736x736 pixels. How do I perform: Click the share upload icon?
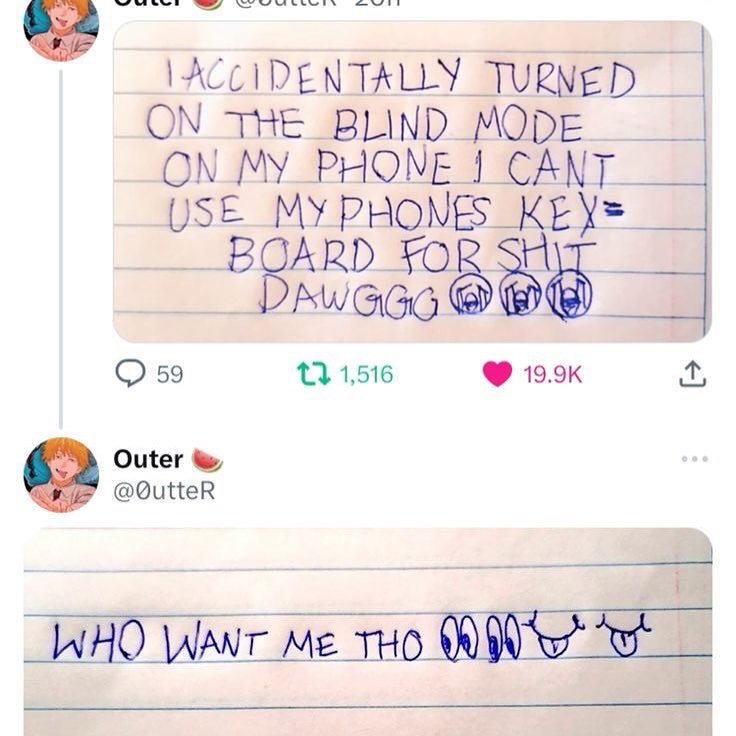click(x=692, y=374)
